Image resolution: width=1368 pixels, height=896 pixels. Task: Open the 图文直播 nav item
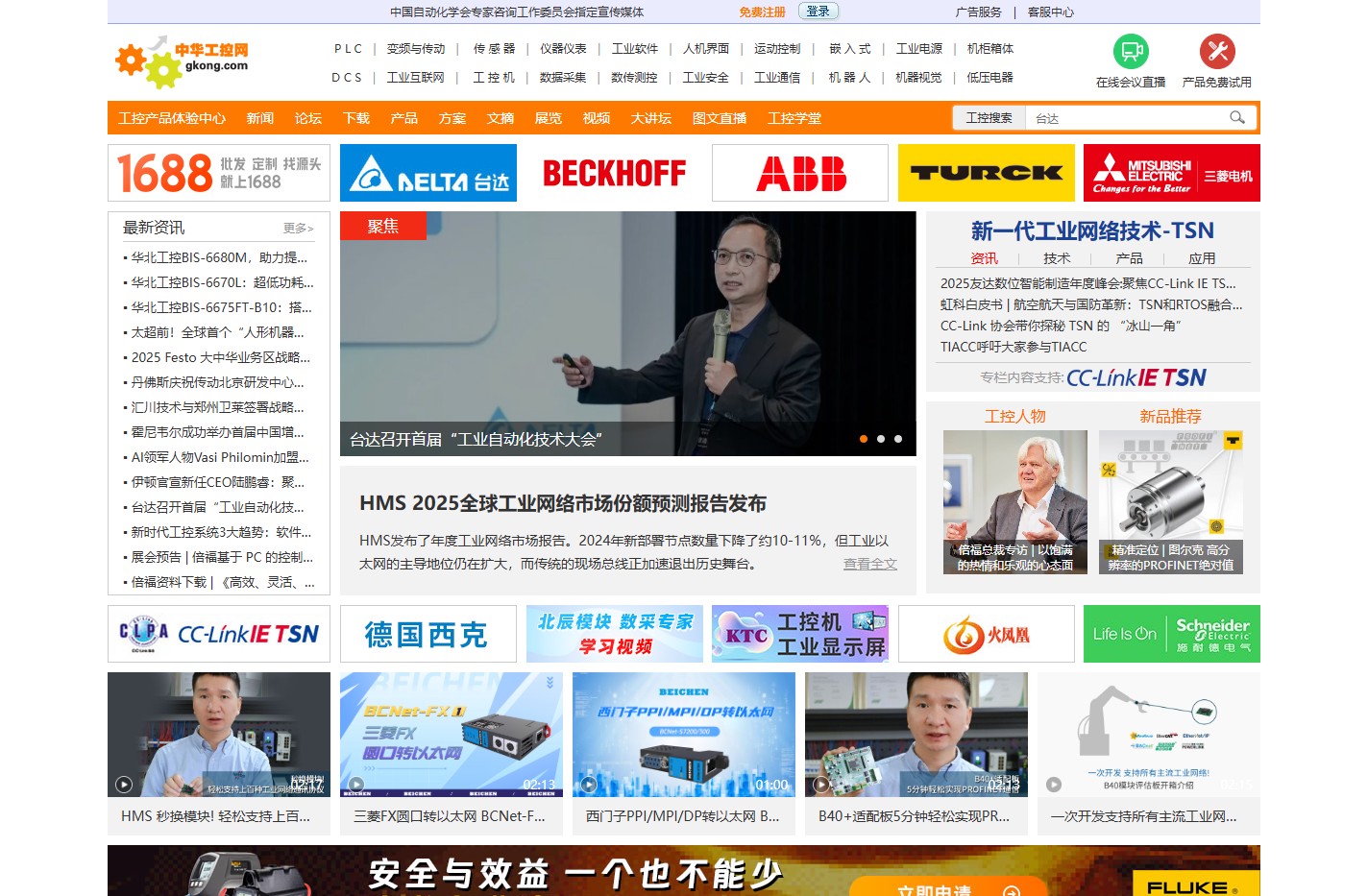[720, 118]
